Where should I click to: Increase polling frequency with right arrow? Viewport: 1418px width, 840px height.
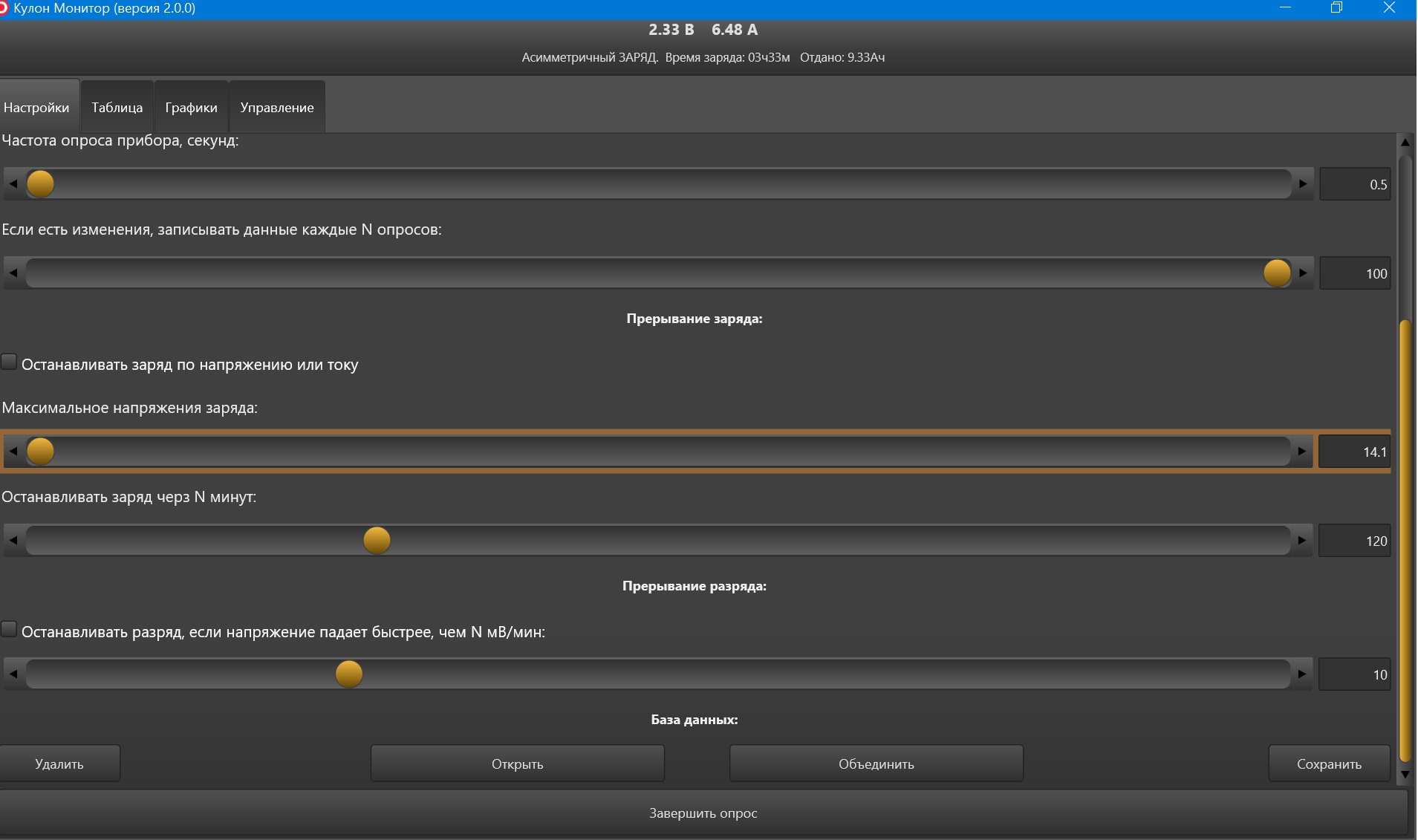coord(1302,184)
